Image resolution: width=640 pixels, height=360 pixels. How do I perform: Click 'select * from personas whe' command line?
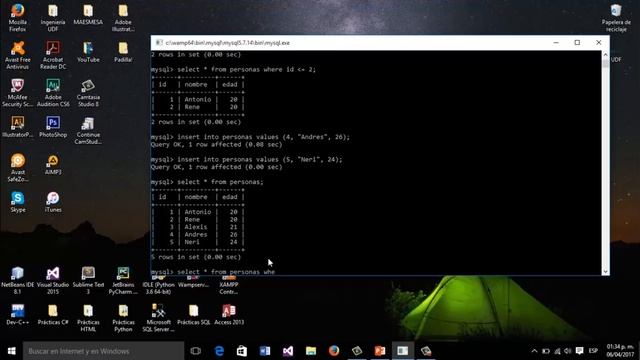pyautogui.click(x=213, y=271)
